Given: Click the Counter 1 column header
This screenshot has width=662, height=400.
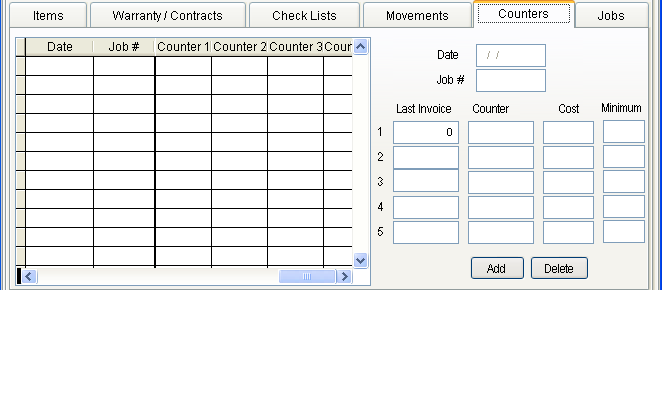Looking at the screenshot, I should coord(183,47).
